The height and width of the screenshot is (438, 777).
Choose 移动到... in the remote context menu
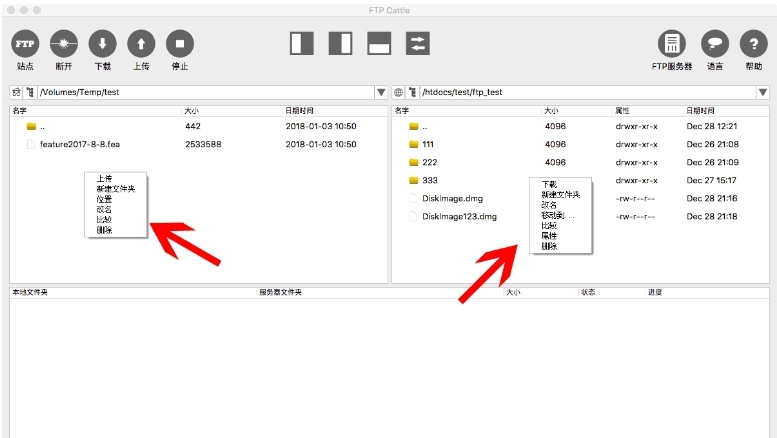[x=558, y=215]
